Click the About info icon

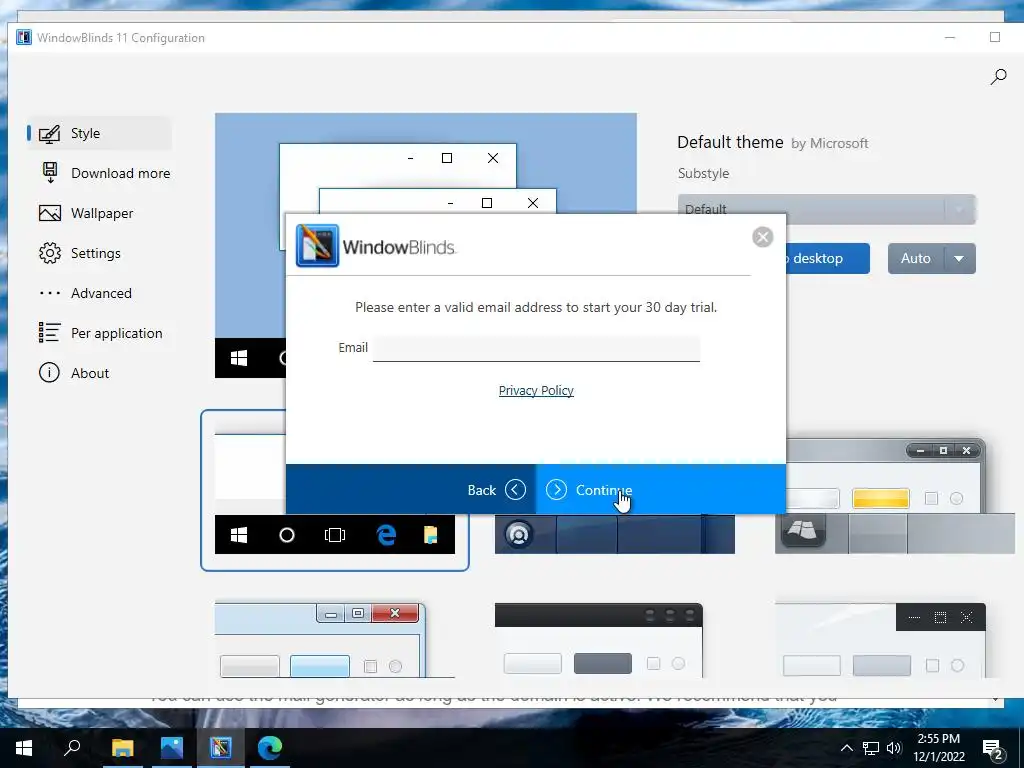click(50, 373)
